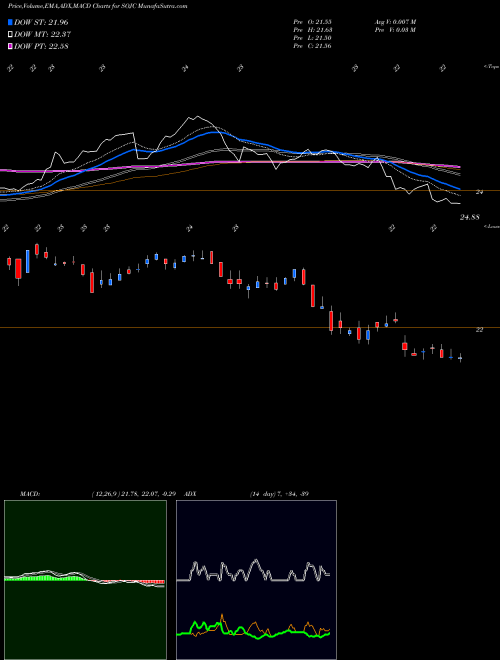Click the white DOW MT legend swatch
This screenshot has width=500, height=660.
tap(11, 35)
